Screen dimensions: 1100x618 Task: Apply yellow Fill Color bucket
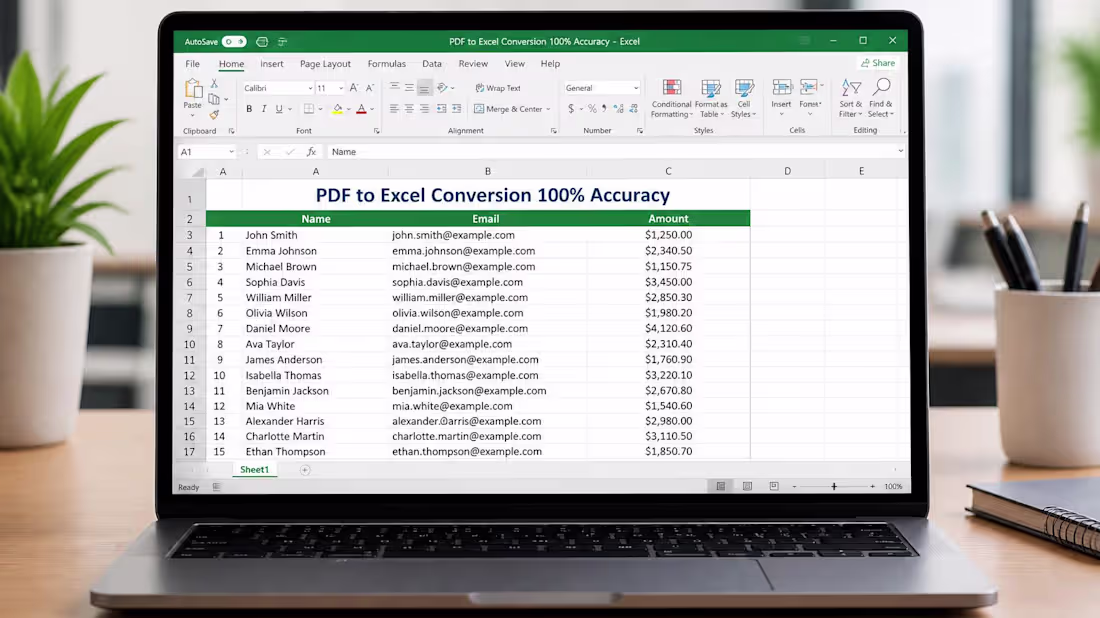pos(337,109)
